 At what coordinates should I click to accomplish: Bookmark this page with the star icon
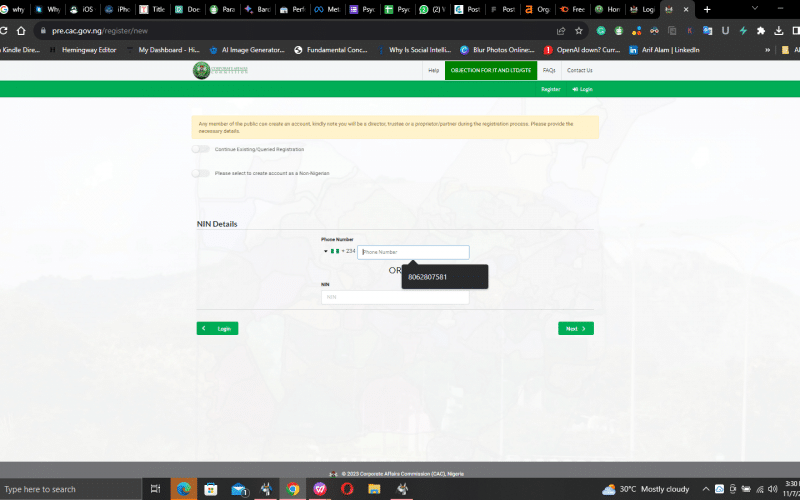tap(579, 31)
